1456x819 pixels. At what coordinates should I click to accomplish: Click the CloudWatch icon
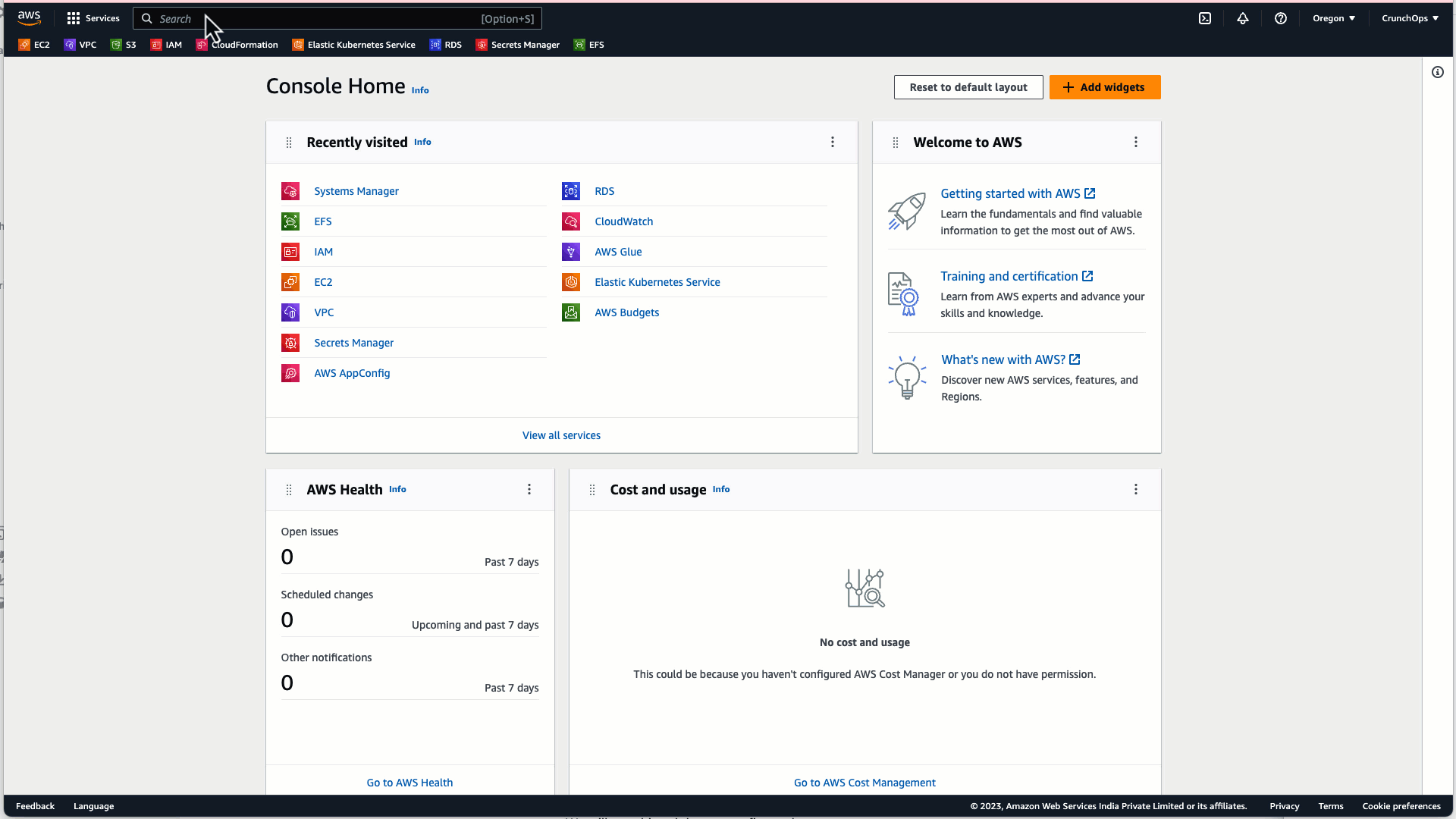click(571, 221)
